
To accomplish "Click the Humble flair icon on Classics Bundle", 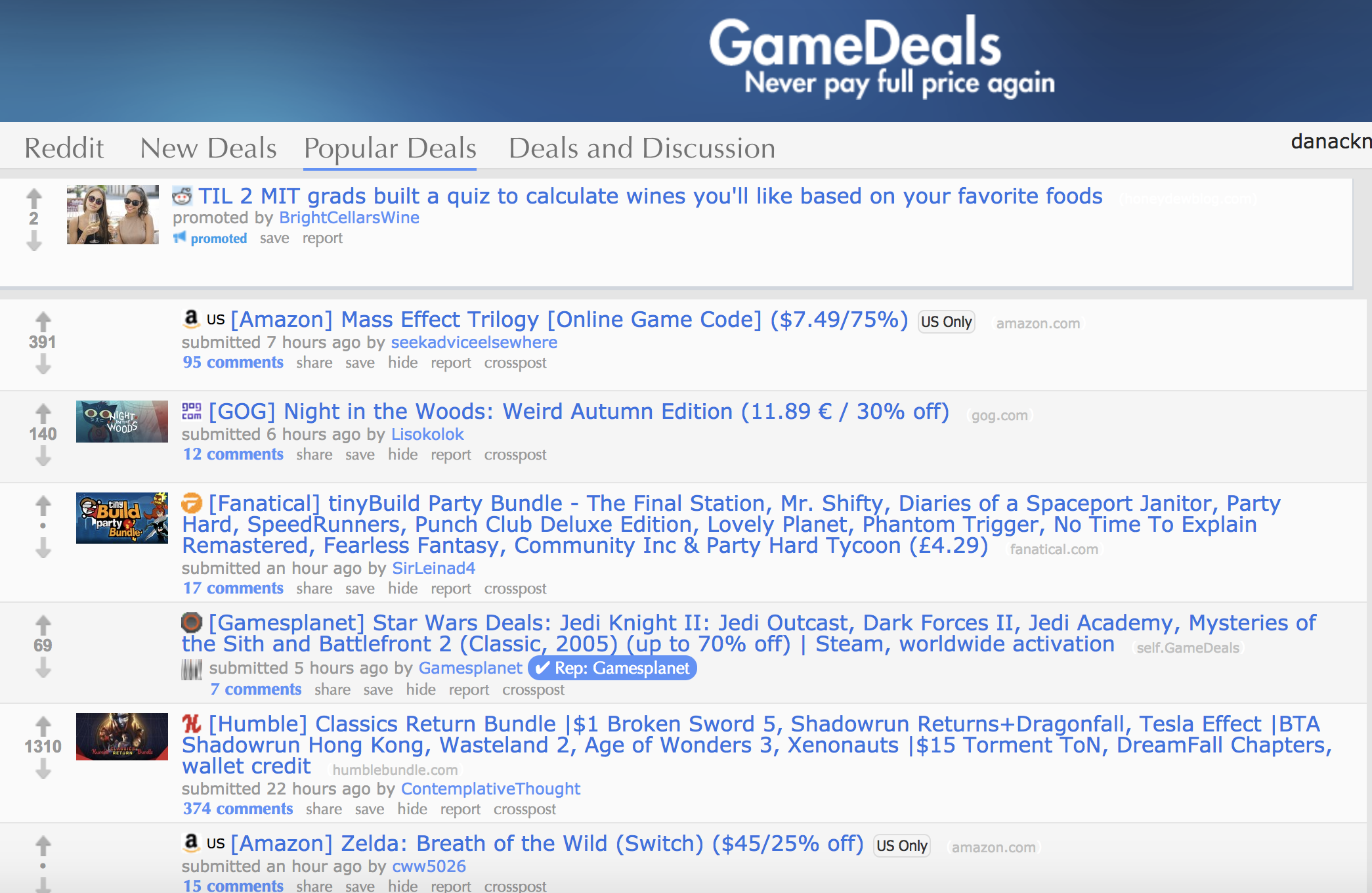I will click(192, 724).
